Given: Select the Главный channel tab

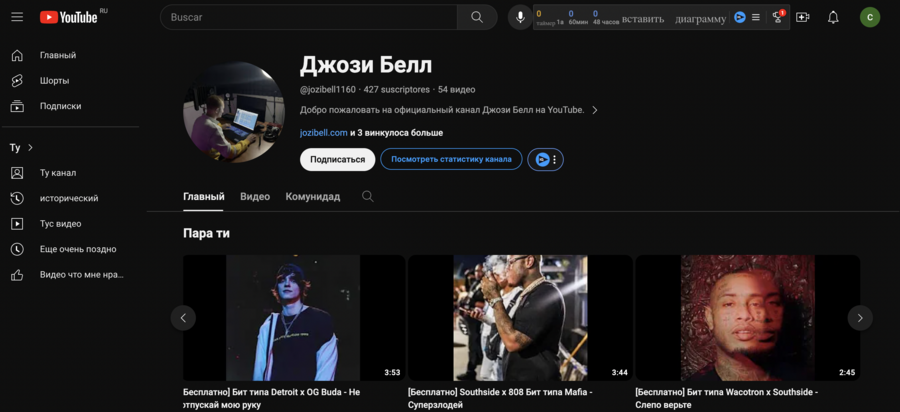Looking at the screenshot, I should click(204, 197).
